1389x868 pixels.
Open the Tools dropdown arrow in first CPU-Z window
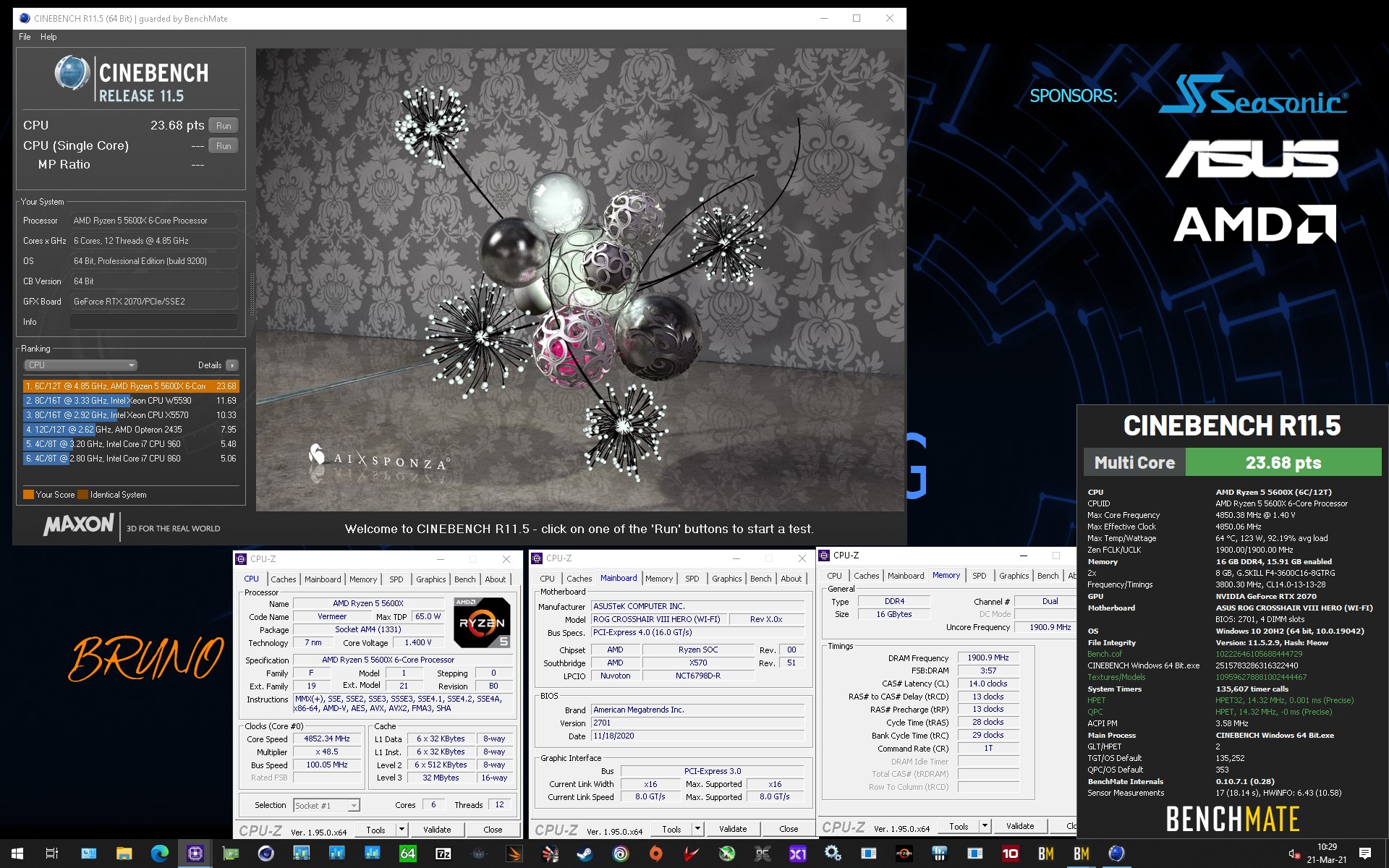click(402, 830)
